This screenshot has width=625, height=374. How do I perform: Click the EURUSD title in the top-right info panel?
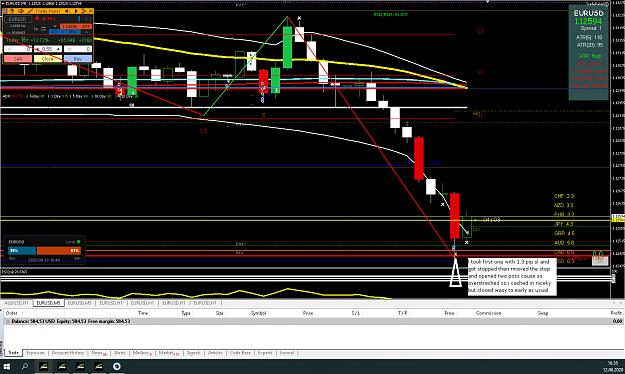[x=588, y=13]
